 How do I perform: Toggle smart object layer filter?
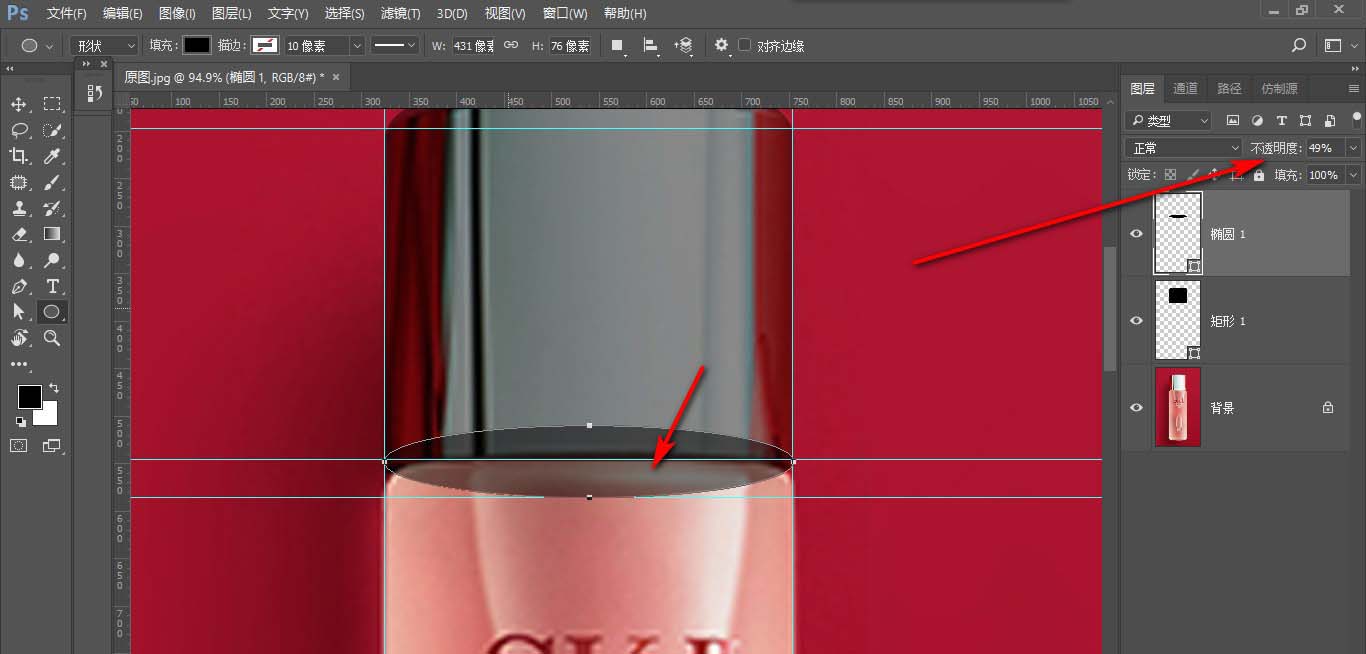(1329, 120)
